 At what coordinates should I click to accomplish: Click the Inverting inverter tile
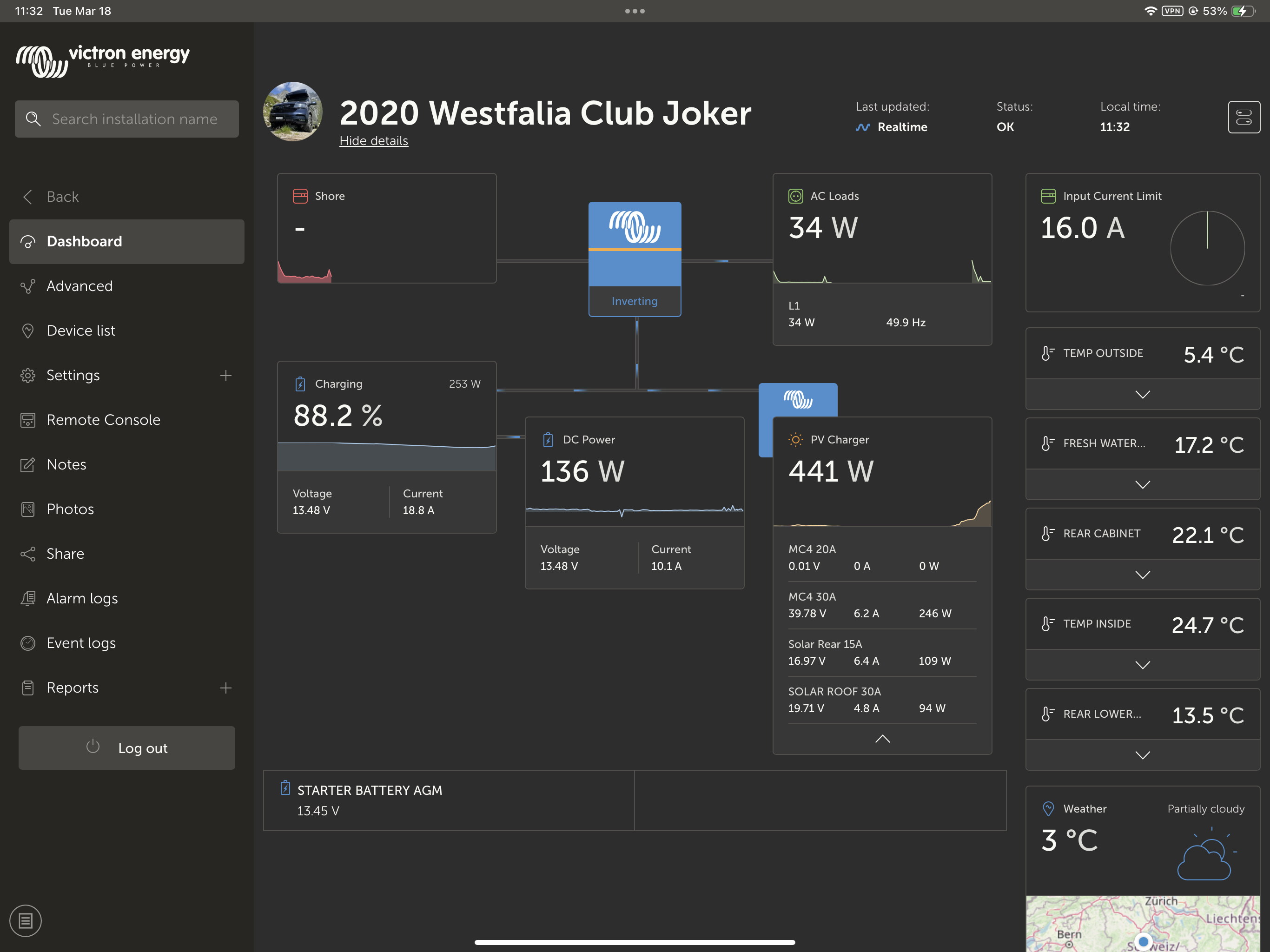[x=635, y=258]
